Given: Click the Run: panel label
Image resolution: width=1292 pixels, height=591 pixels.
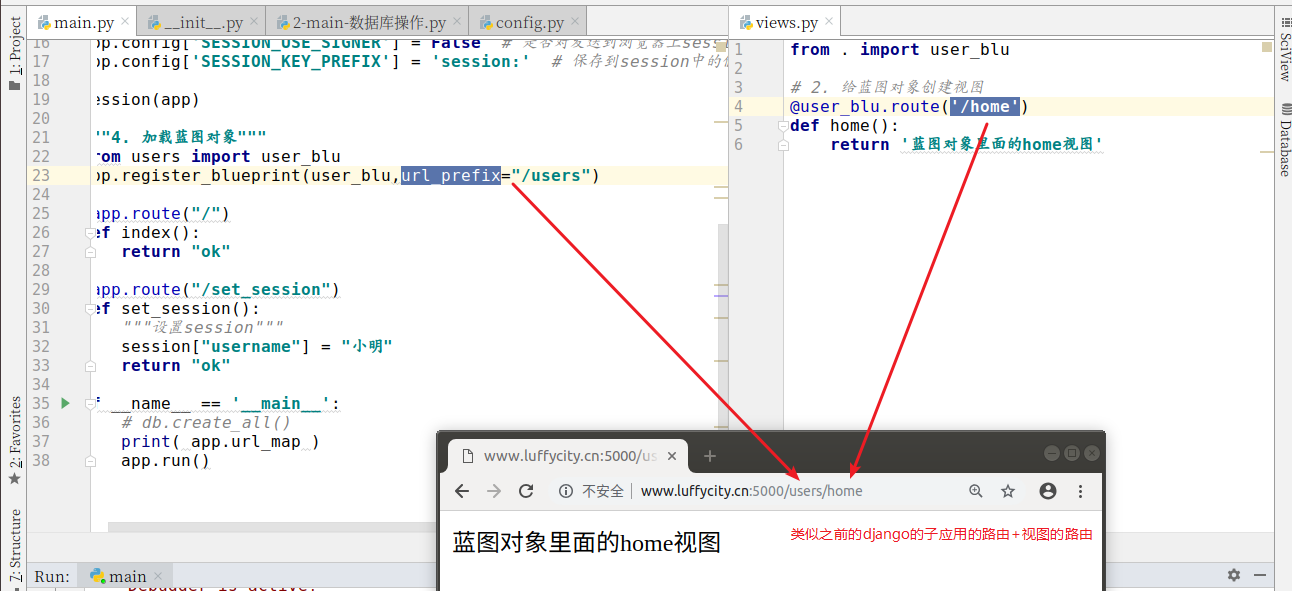Looking at the screenshot, I should click(52, 576).
